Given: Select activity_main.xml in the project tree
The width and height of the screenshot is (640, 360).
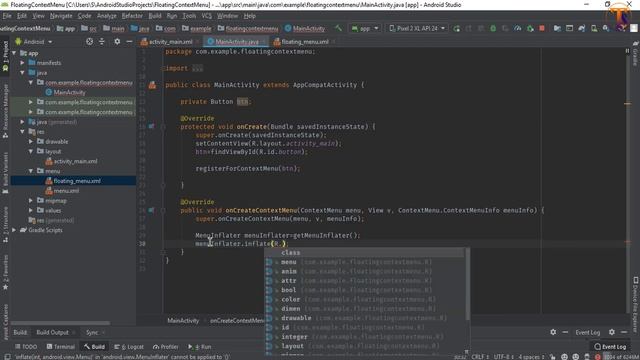Looking at the screenshot, I should tap(75, 161).
